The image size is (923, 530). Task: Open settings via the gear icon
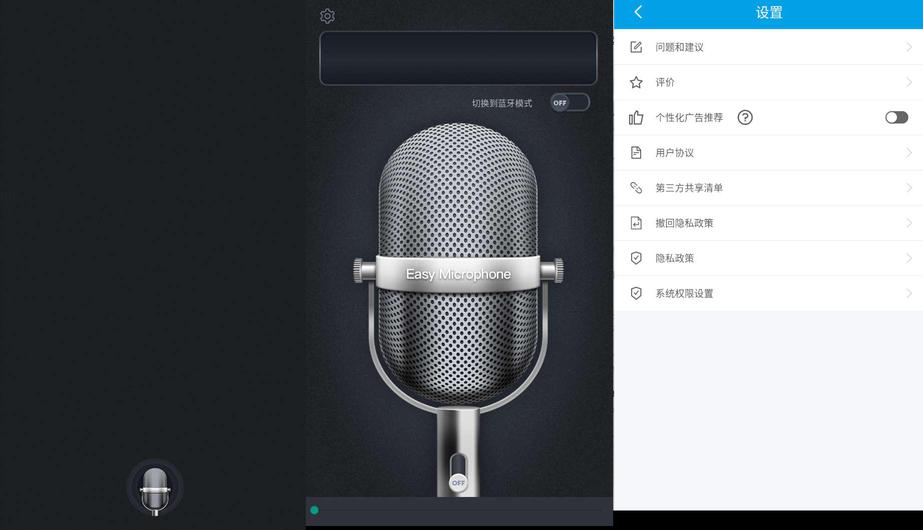point(327,15)
